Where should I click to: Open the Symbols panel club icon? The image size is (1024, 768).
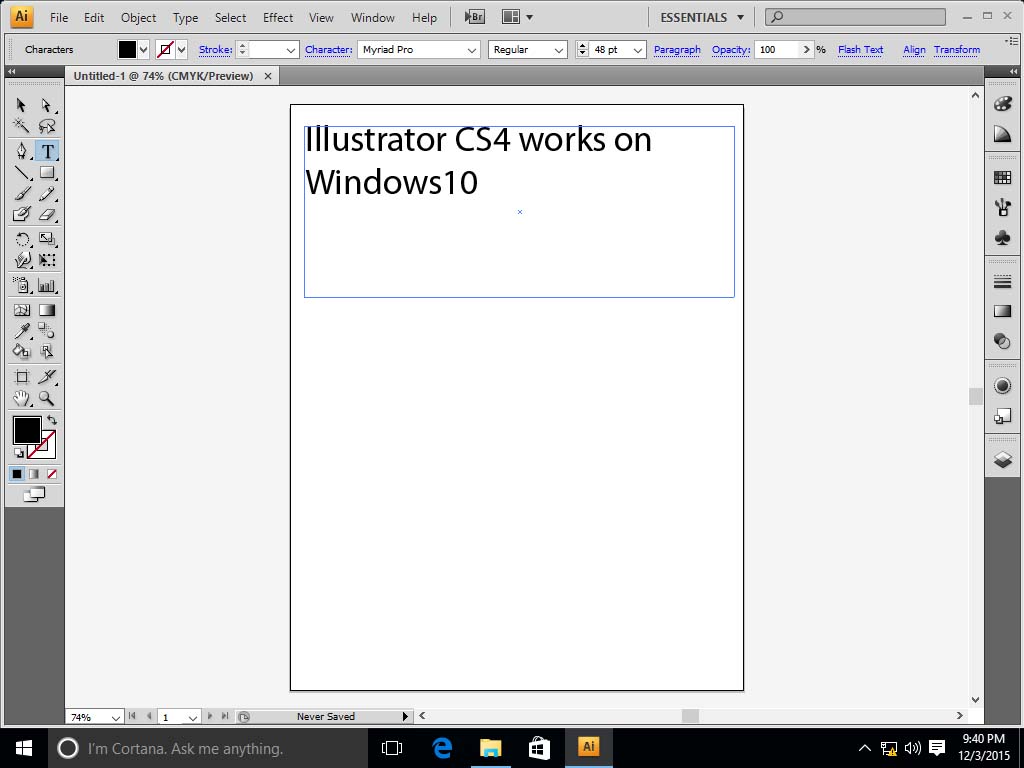pos(1002,237)
